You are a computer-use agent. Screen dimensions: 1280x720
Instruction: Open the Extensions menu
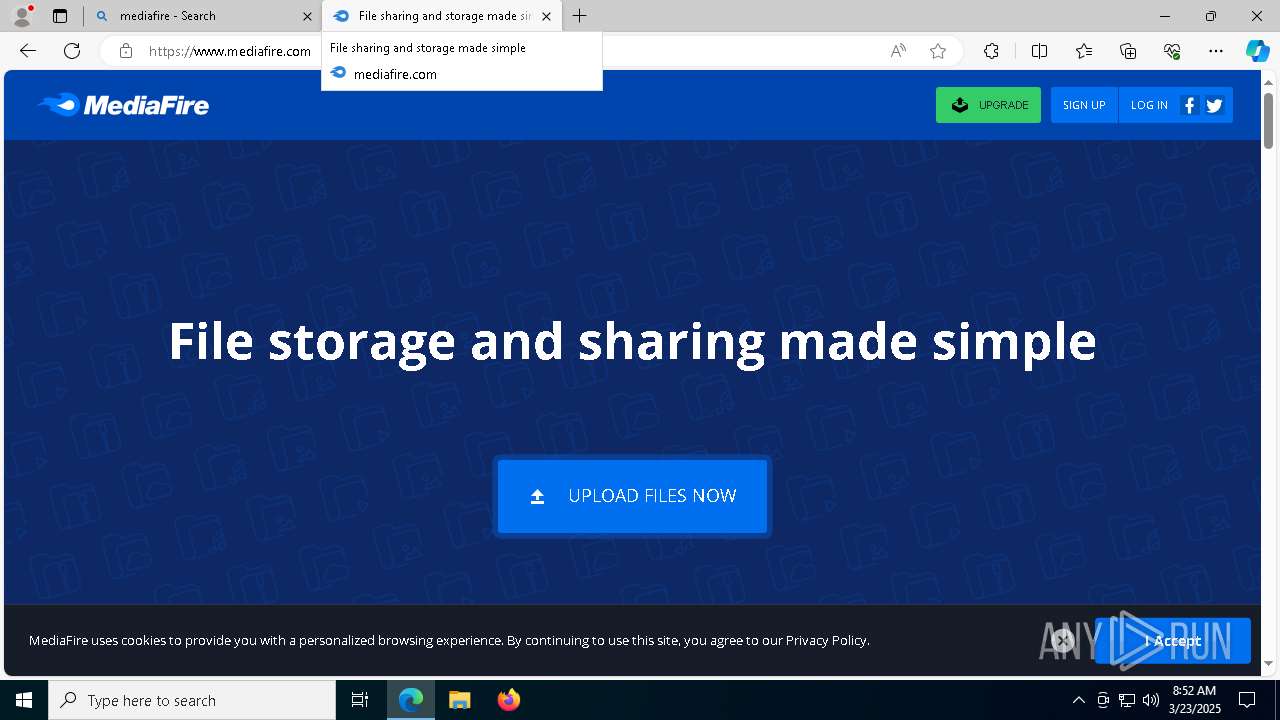tap(991, 51)
